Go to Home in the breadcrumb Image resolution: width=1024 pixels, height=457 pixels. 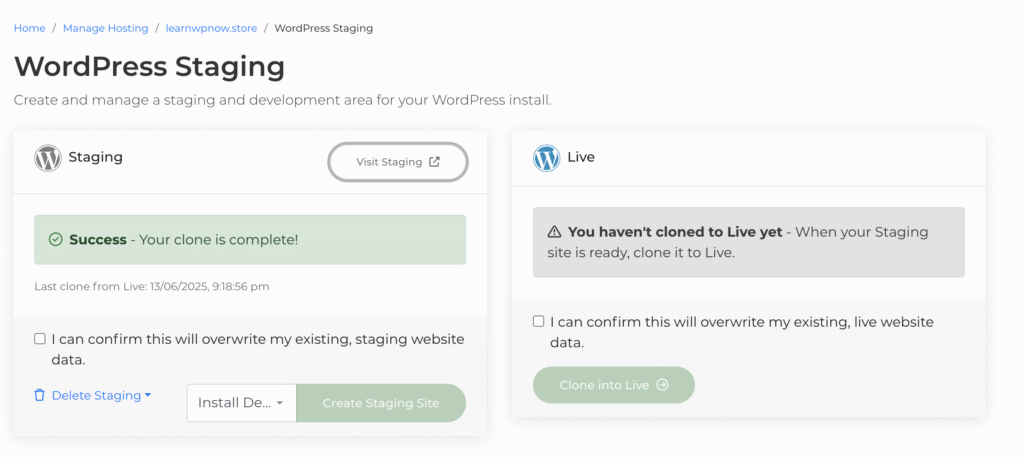(x=29, y=28)
